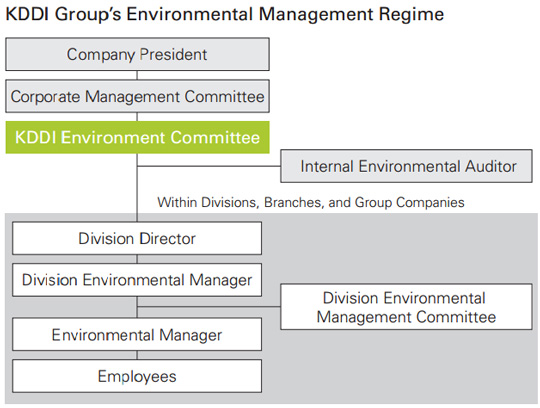Click the chart title KDDI Group's Environmental Management Regime

coord(225,14)
